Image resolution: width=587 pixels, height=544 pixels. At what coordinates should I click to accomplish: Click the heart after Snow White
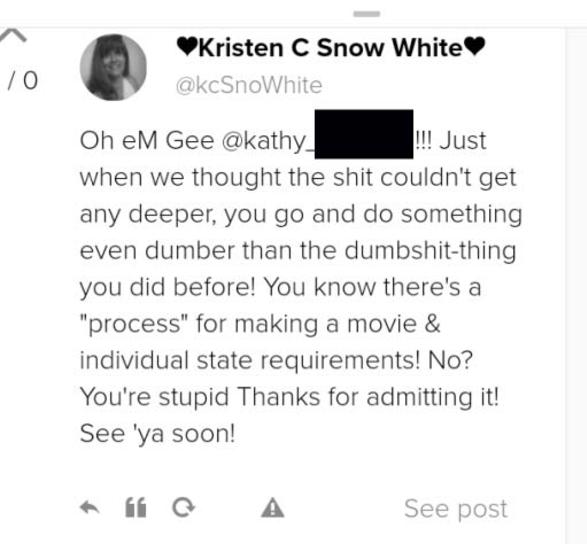tap(474, 47)
